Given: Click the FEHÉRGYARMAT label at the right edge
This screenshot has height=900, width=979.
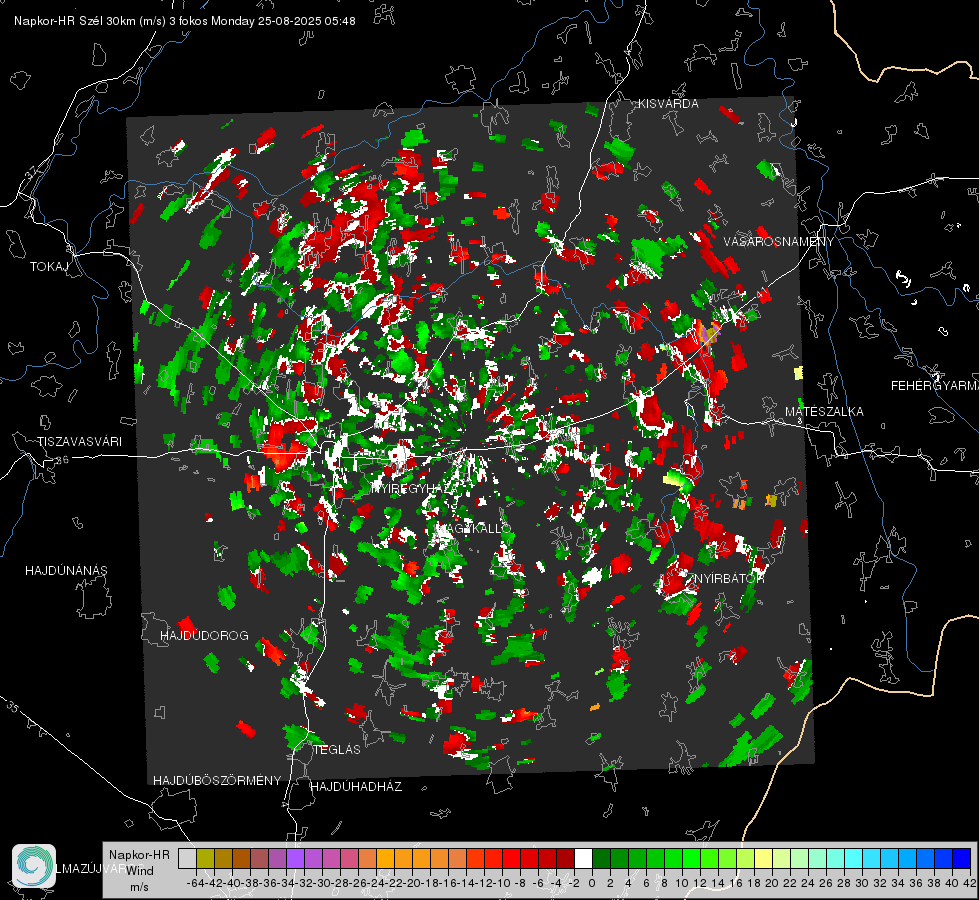Looking at the screenshot, I should (935, 386).
